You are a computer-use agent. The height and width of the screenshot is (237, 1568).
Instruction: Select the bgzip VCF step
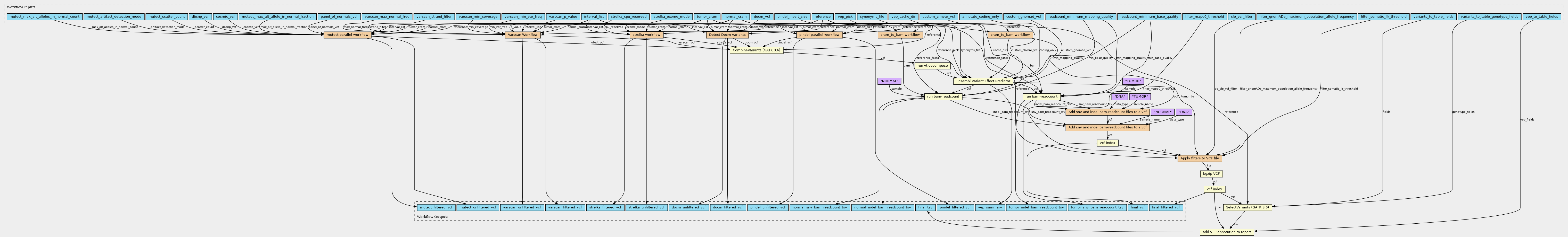tap(1211, 174)
